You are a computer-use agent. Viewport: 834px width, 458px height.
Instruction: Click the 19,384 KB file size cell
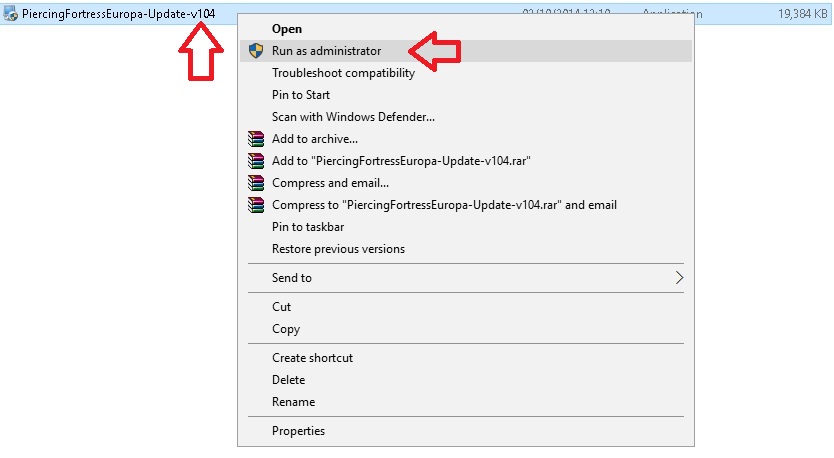(x=803, y=14)
